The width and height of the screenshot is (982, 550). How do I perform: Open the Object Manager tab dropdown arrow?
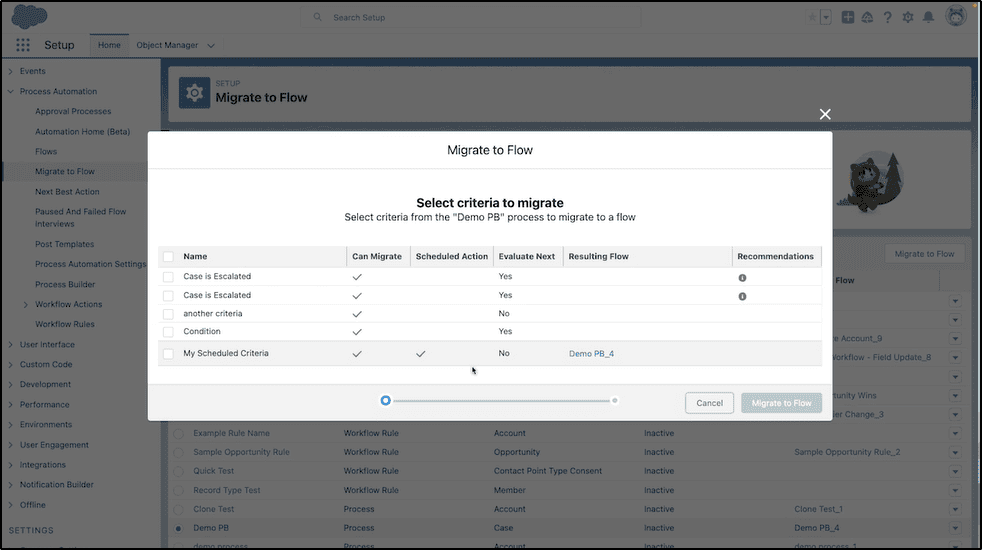pyautogui.click(x=211, y=46)
